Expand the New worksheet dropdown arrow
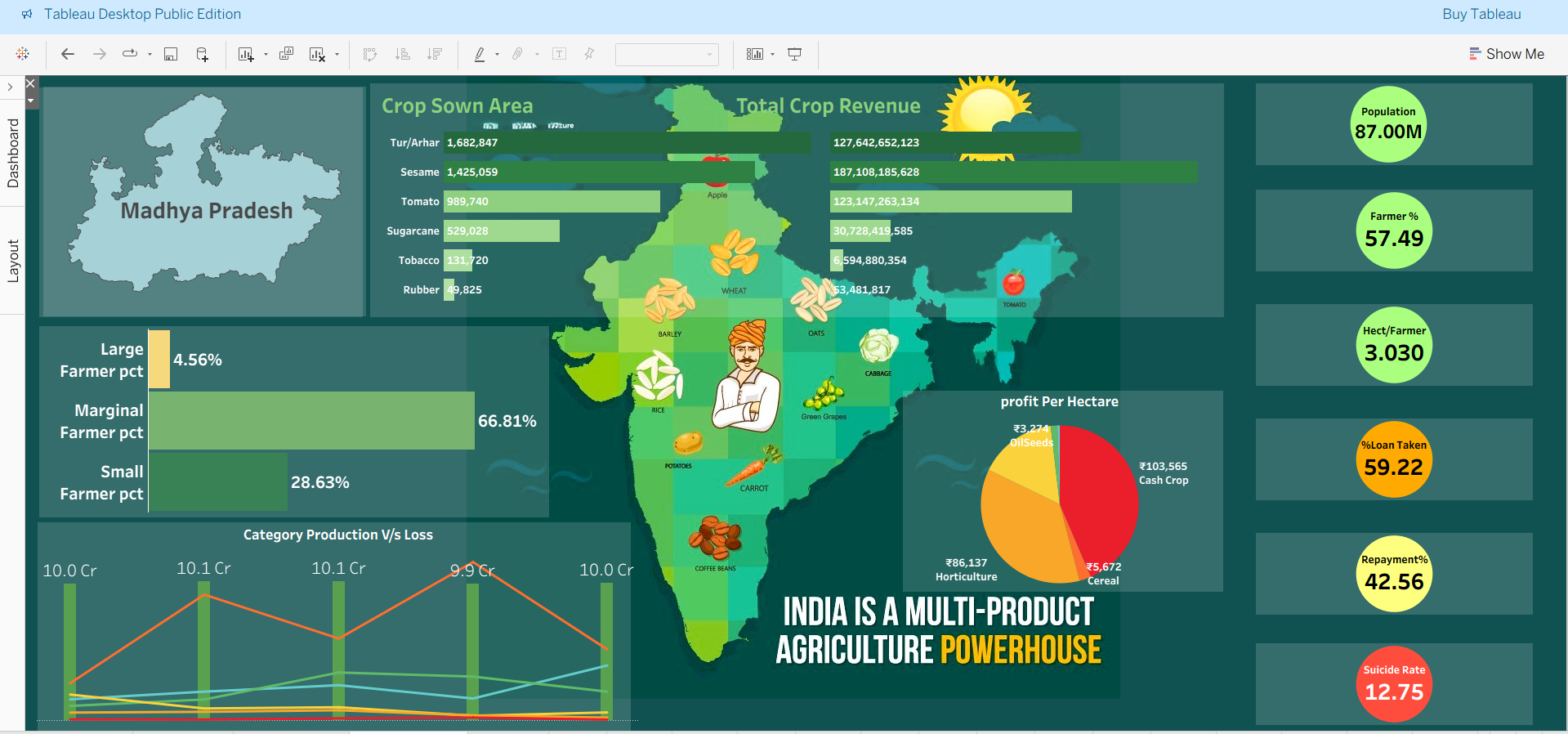Viewport: 1568px width, 734px height. (266, 55)
